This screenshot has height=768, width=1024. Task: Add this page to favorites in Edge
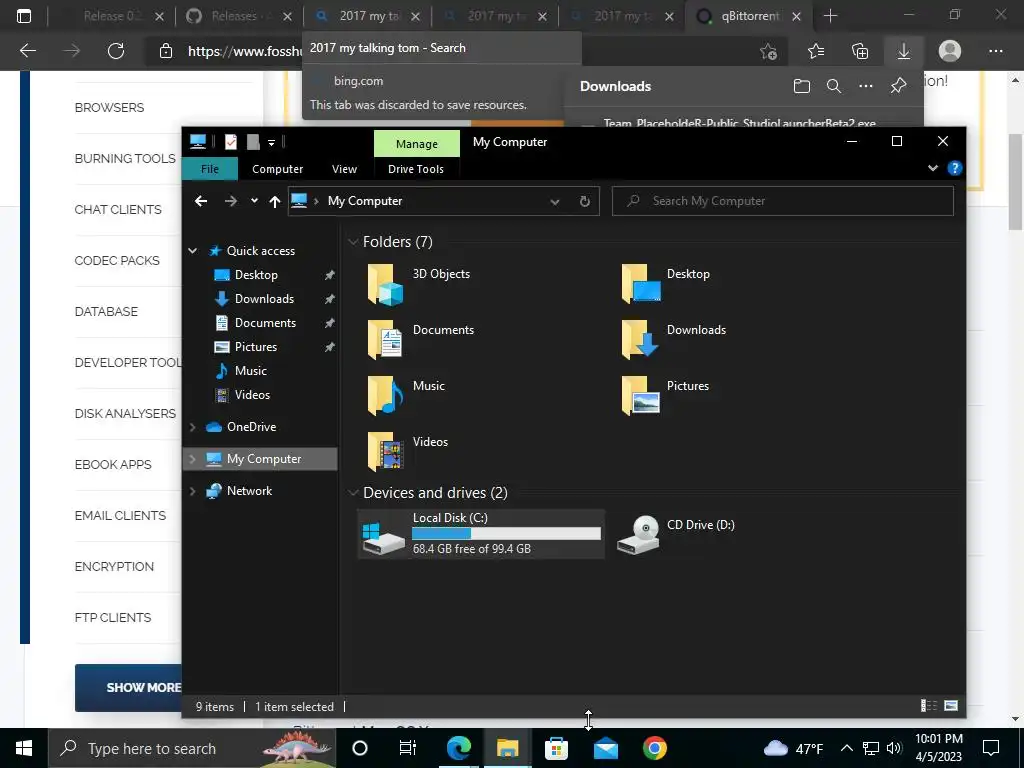click(769, 51)
